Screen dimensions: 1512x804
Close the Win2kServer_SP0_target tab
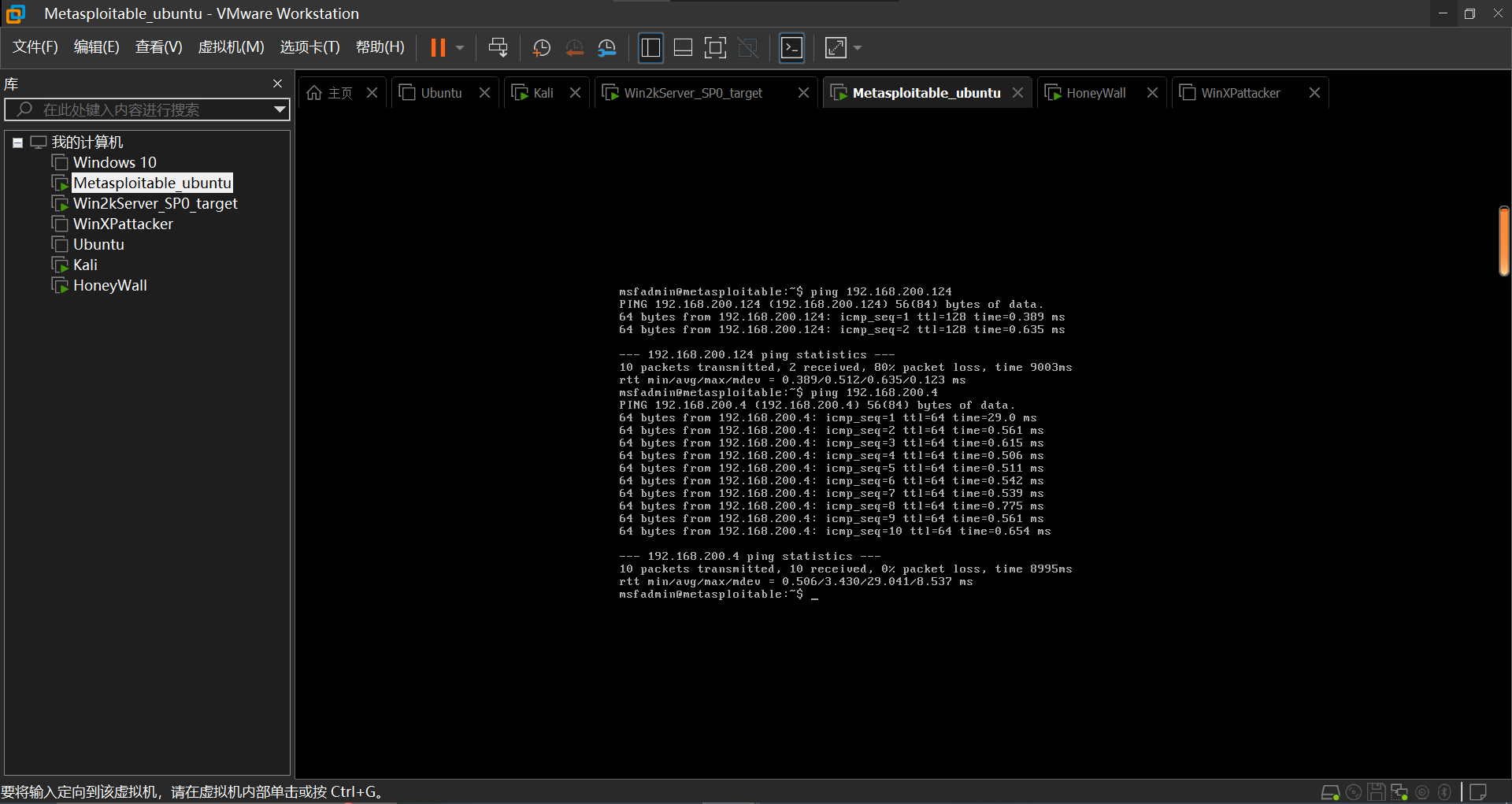(804, 93)
